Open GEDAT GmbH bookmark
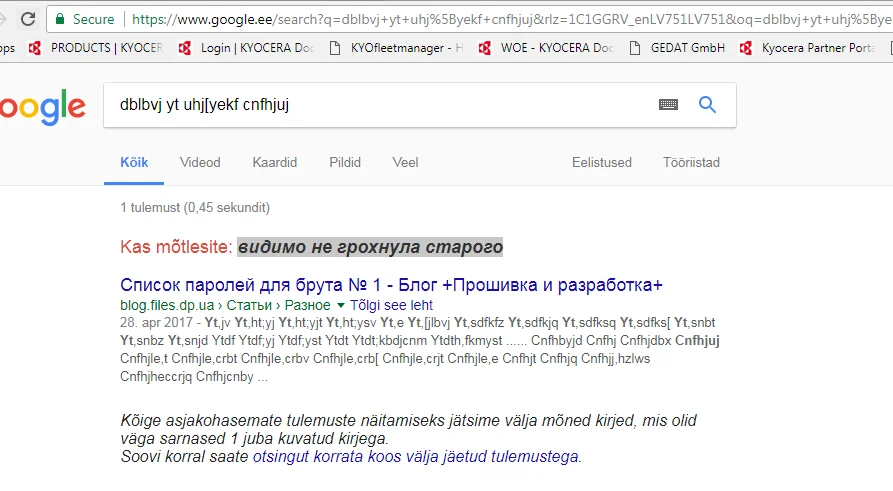 coord(677,48)
